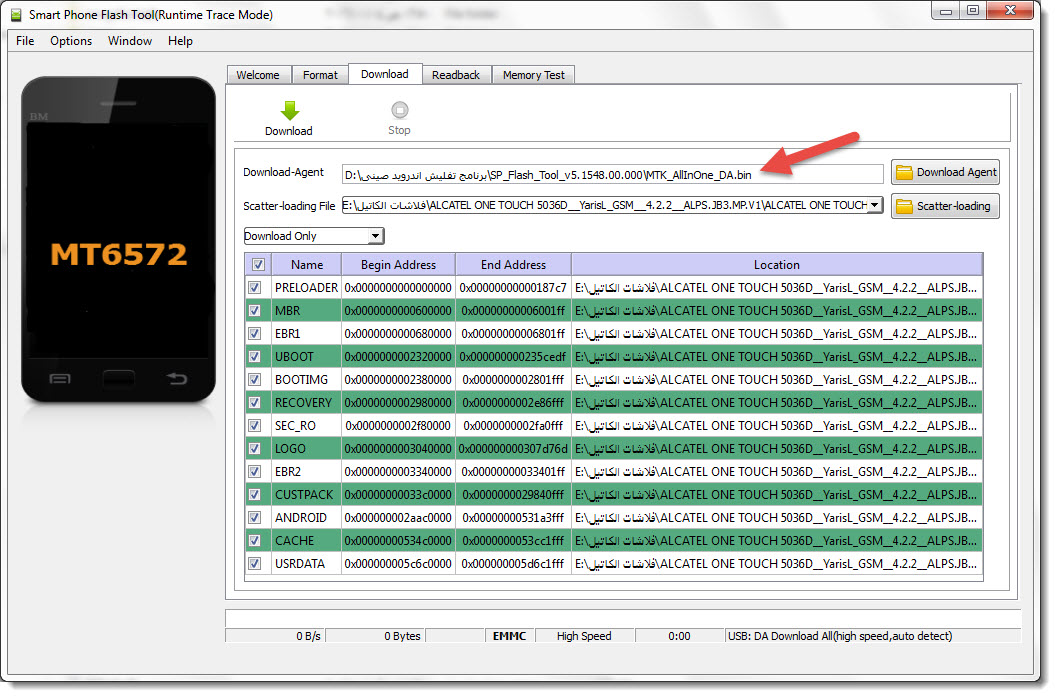Toggle the RECOVERY row checkbox
Viewport: 1056px width, 697px height.
(255, 403)
